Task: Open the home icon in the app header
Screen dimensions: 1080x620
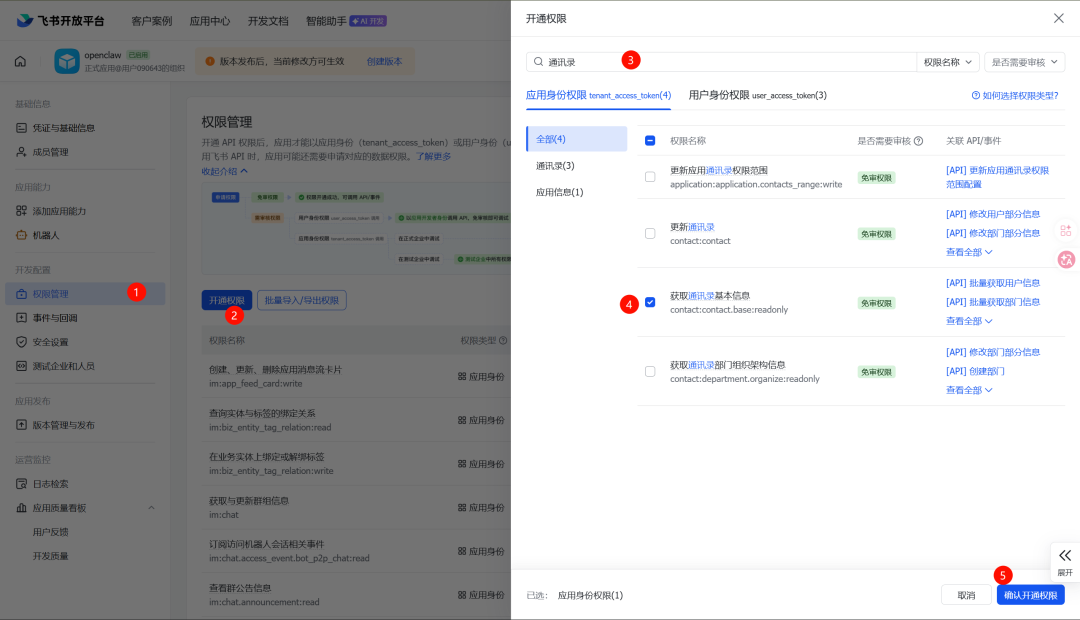Action: coord(21,61)
